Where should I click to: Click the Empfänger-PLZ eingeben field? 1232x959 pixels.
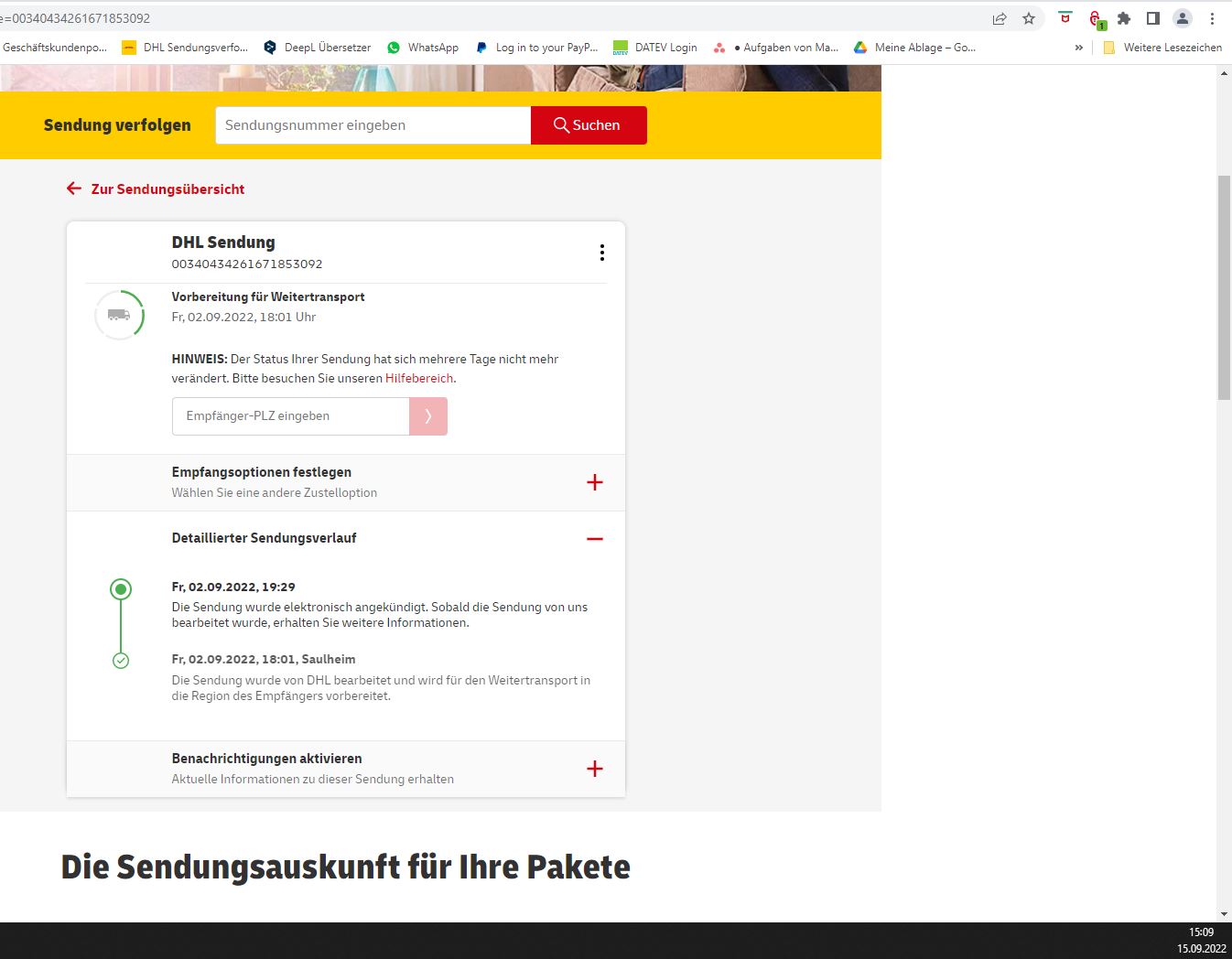[x=290, y=416]
